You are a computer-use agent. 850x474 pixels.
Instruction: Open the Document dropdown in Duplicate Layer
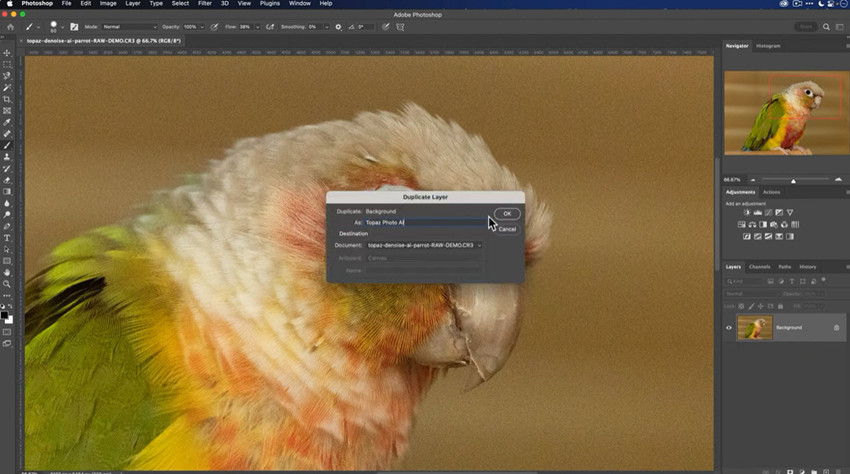(x=424, y=245)
